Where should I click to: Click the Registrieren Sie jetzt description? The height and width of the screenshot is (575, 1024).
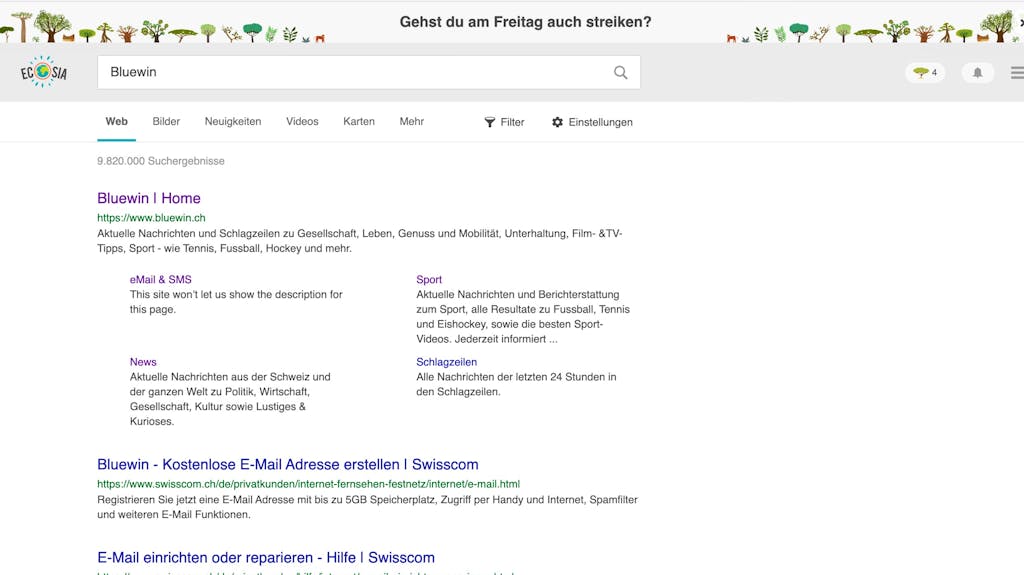tap(368, 507)
